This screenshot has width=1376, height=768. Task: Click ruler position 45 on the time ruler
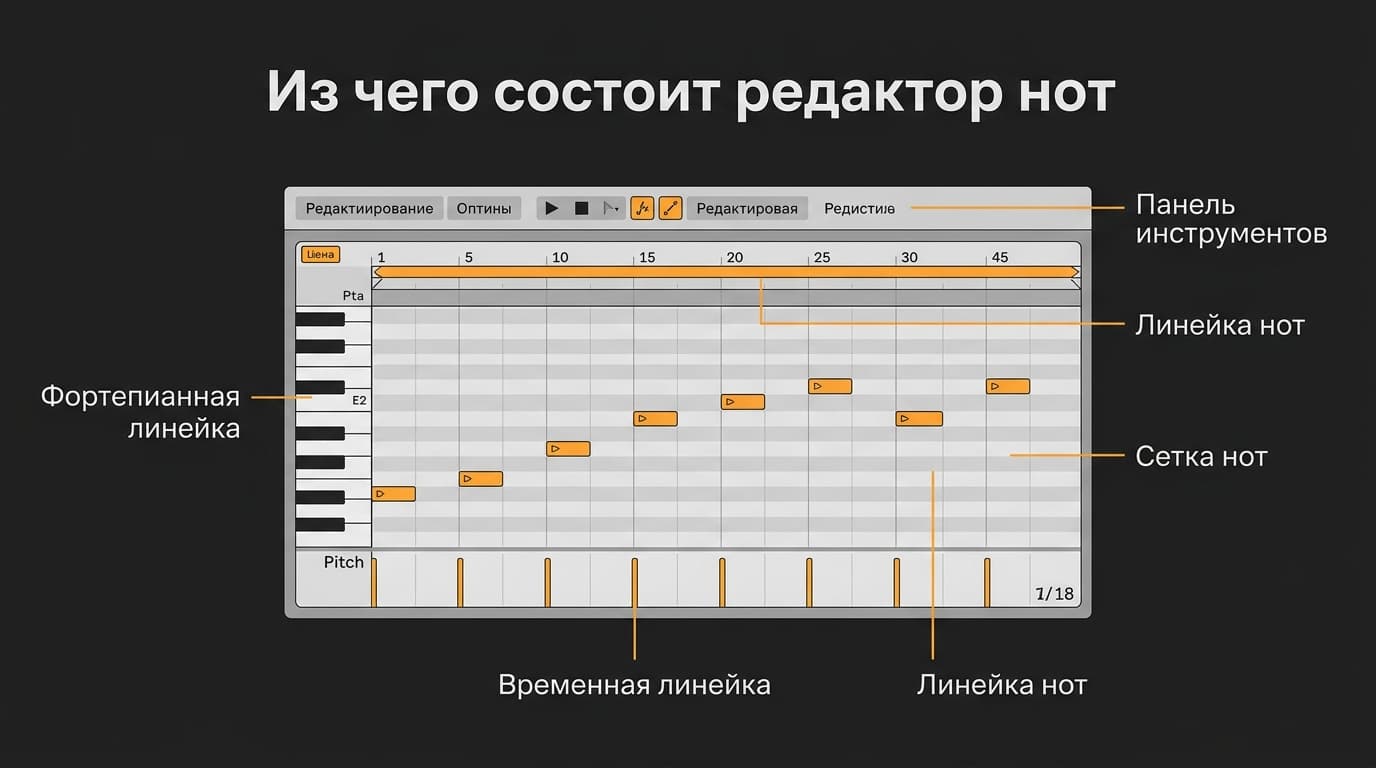(x=1000, y=258)
